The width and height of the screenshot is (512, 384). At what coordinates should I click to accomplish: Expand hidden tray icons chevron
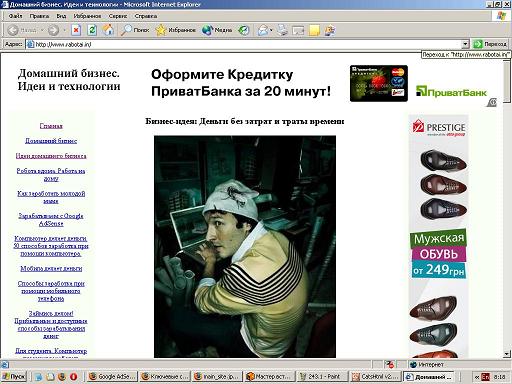click(x=477, y=377)
